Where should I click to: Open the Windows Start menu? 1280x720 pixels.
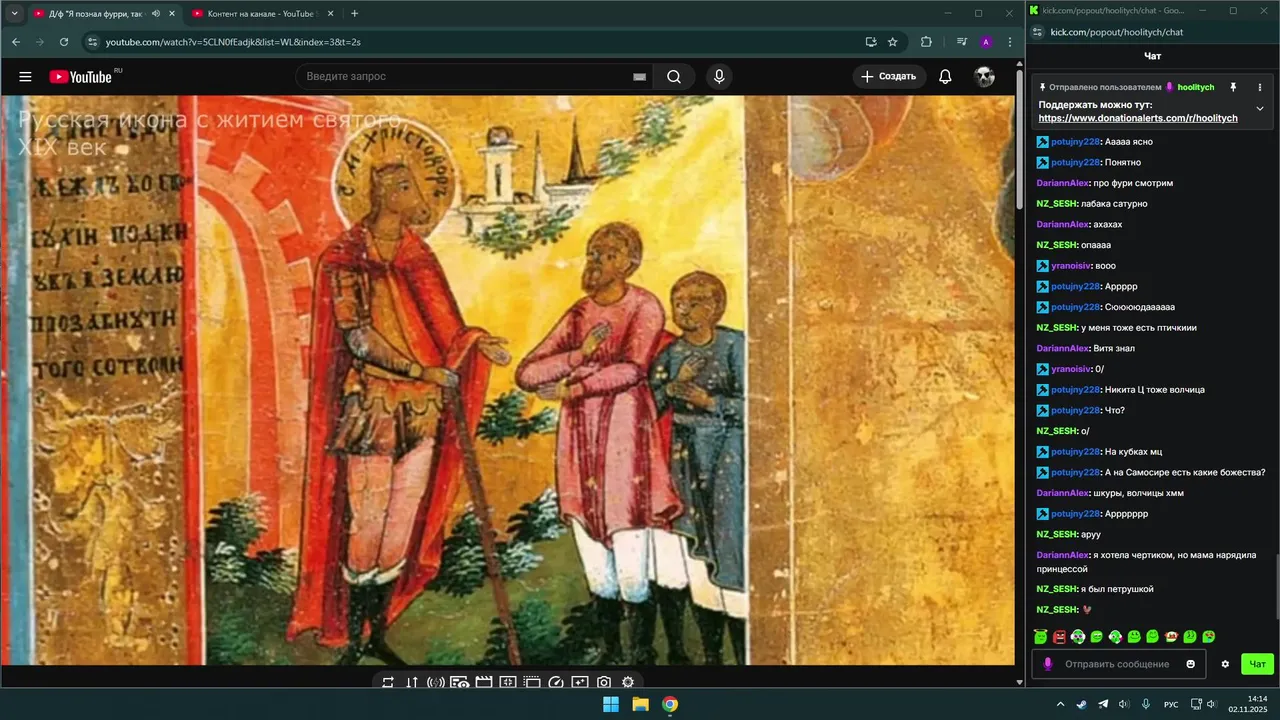point(610,704)
